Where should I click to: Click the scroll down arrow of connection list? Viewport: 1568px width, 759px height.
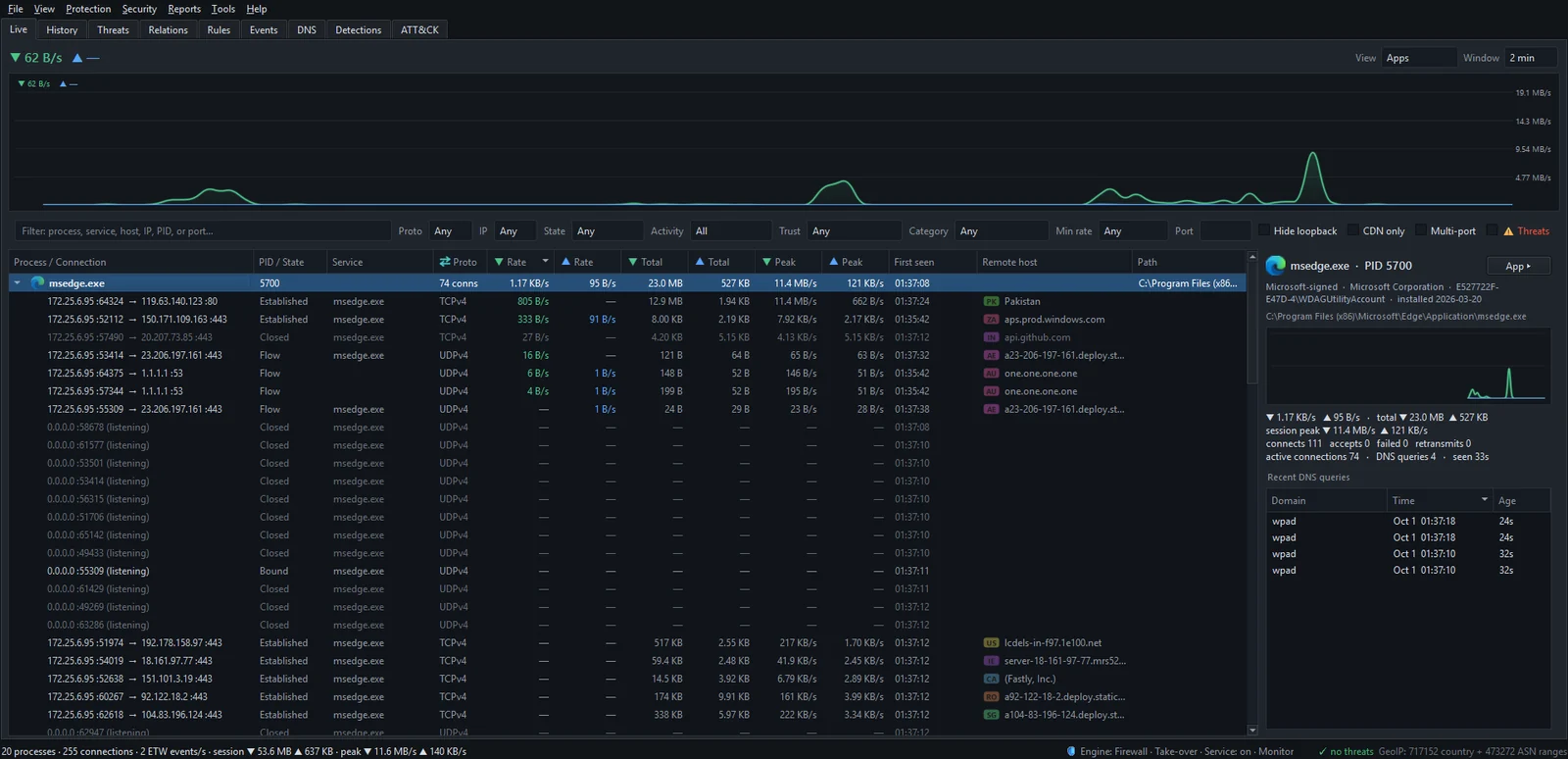point(1252,731)
